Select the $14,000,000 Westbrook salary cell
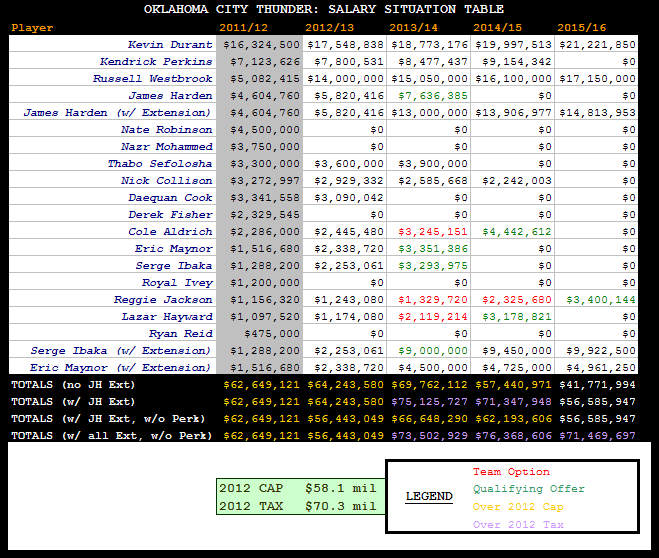The width and height of the screenshot is (659, 558). pos(345,79)
